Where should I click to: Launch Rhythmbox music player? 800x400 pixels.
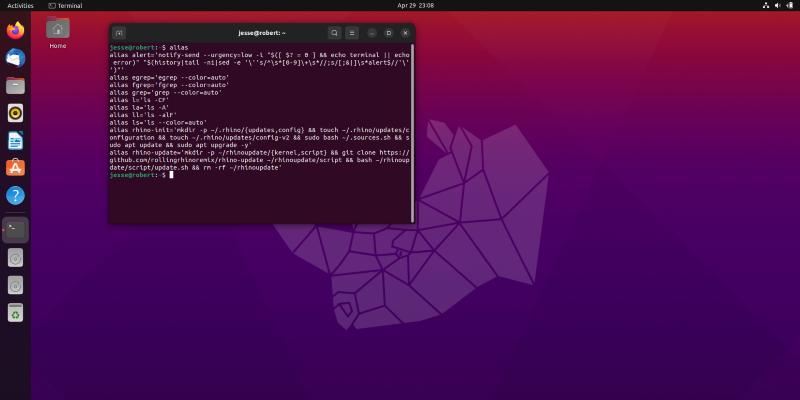click(15, 113)
